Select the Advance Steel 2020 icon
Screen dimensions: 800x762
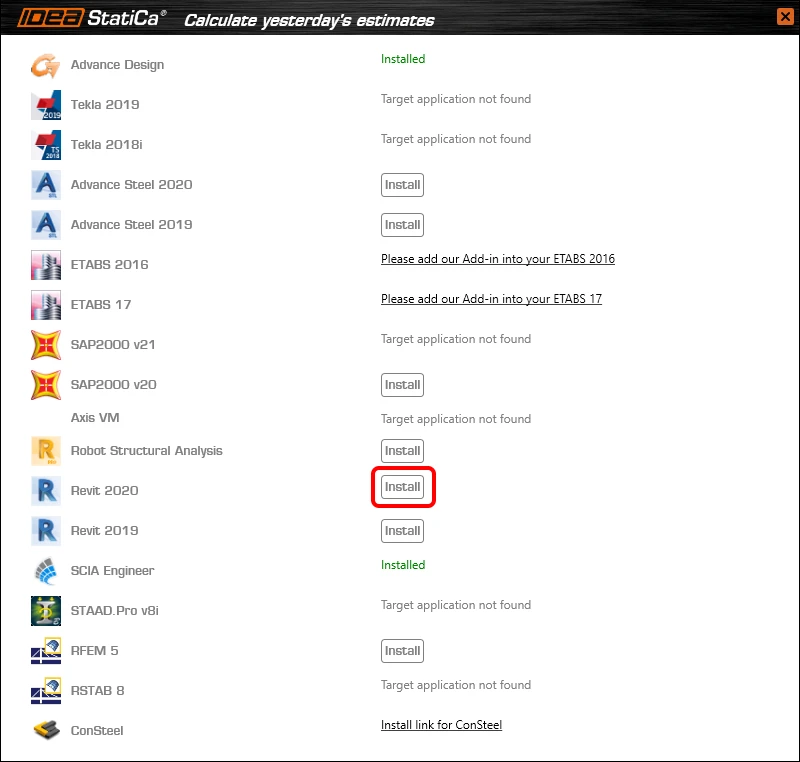46,185
